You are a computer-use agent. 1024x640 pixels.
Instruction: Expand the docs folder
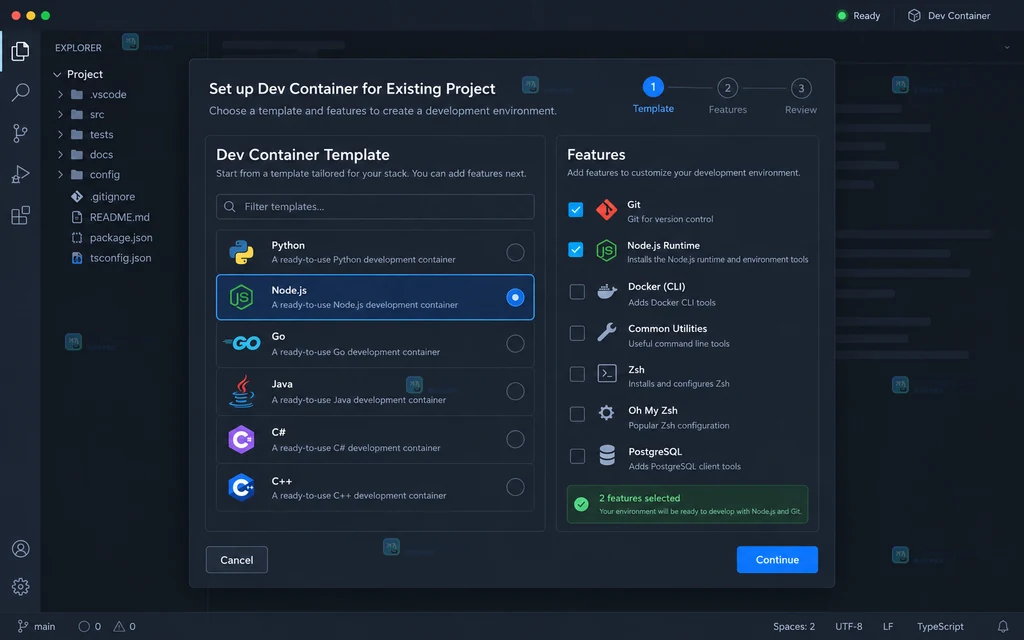(60, 155)
